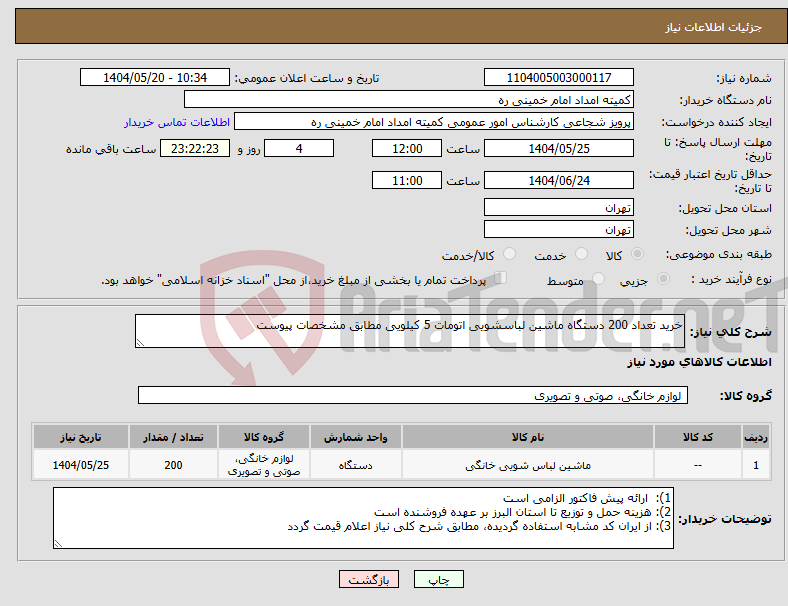788x606 pixels.
Task: Click the row number cell 1
Action: [x=755, y=465]
